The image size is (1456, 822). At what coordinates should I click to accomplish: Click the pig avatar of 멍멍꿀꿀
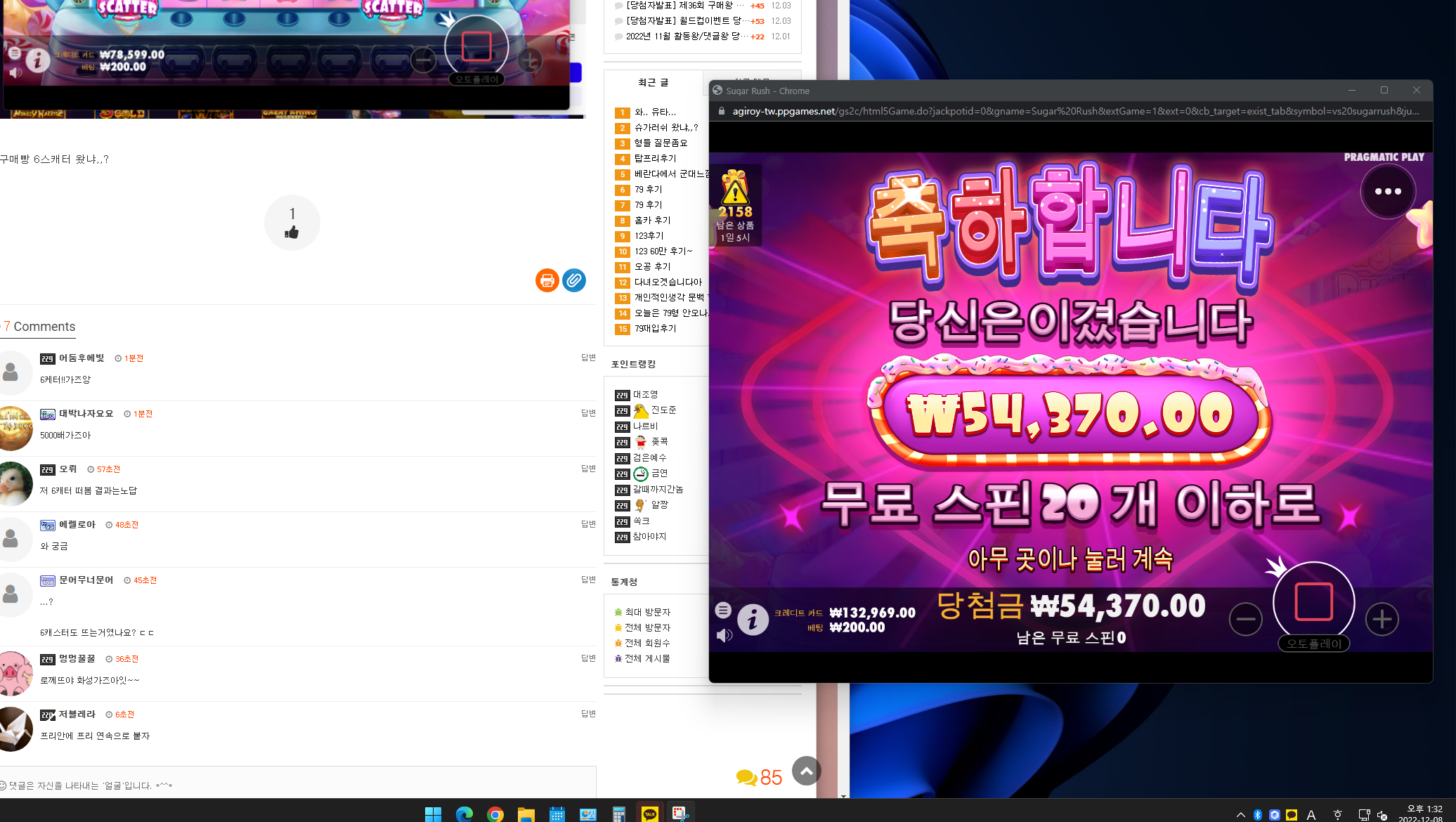15,673
